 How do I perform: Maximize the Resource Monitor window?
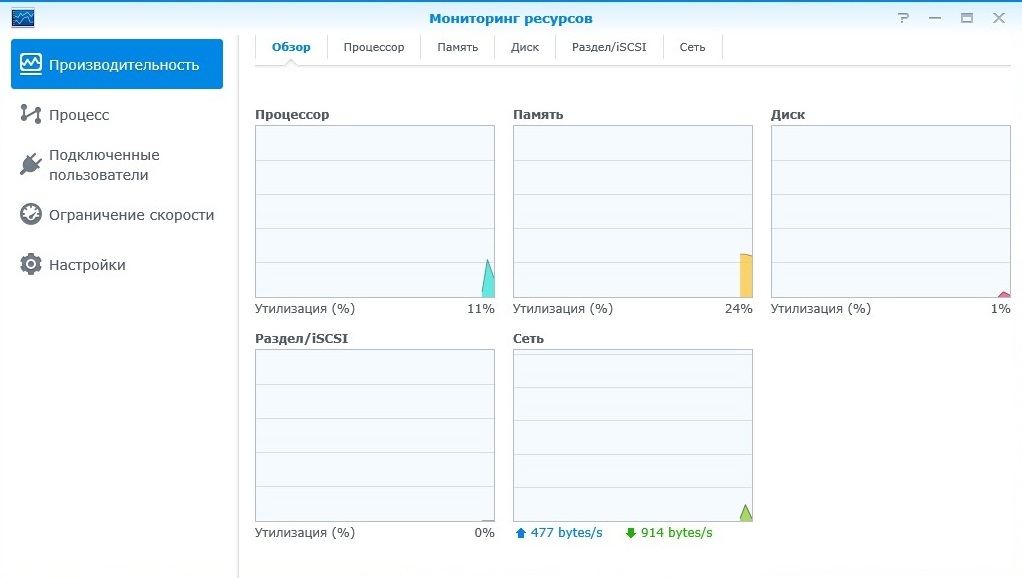966,18
